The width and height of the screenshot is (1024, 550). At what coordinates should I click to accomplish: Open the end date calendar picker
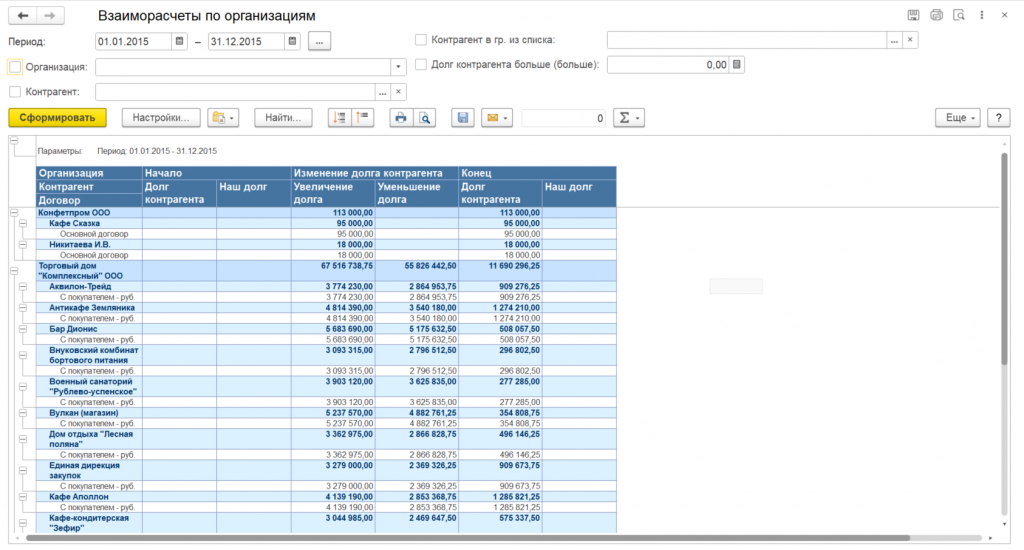pos(292,41)
